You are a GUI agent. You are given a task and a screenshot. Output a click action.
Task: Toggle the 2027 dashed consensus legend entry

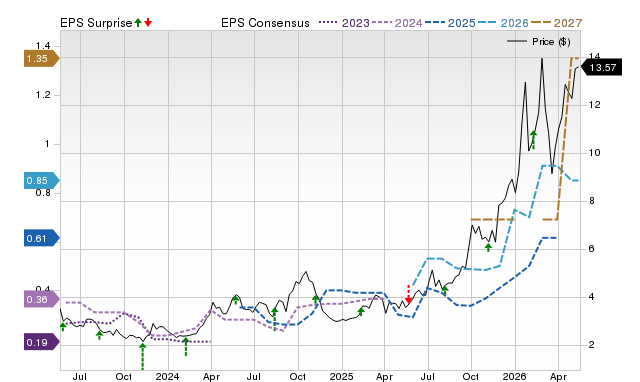click(556, 23)
